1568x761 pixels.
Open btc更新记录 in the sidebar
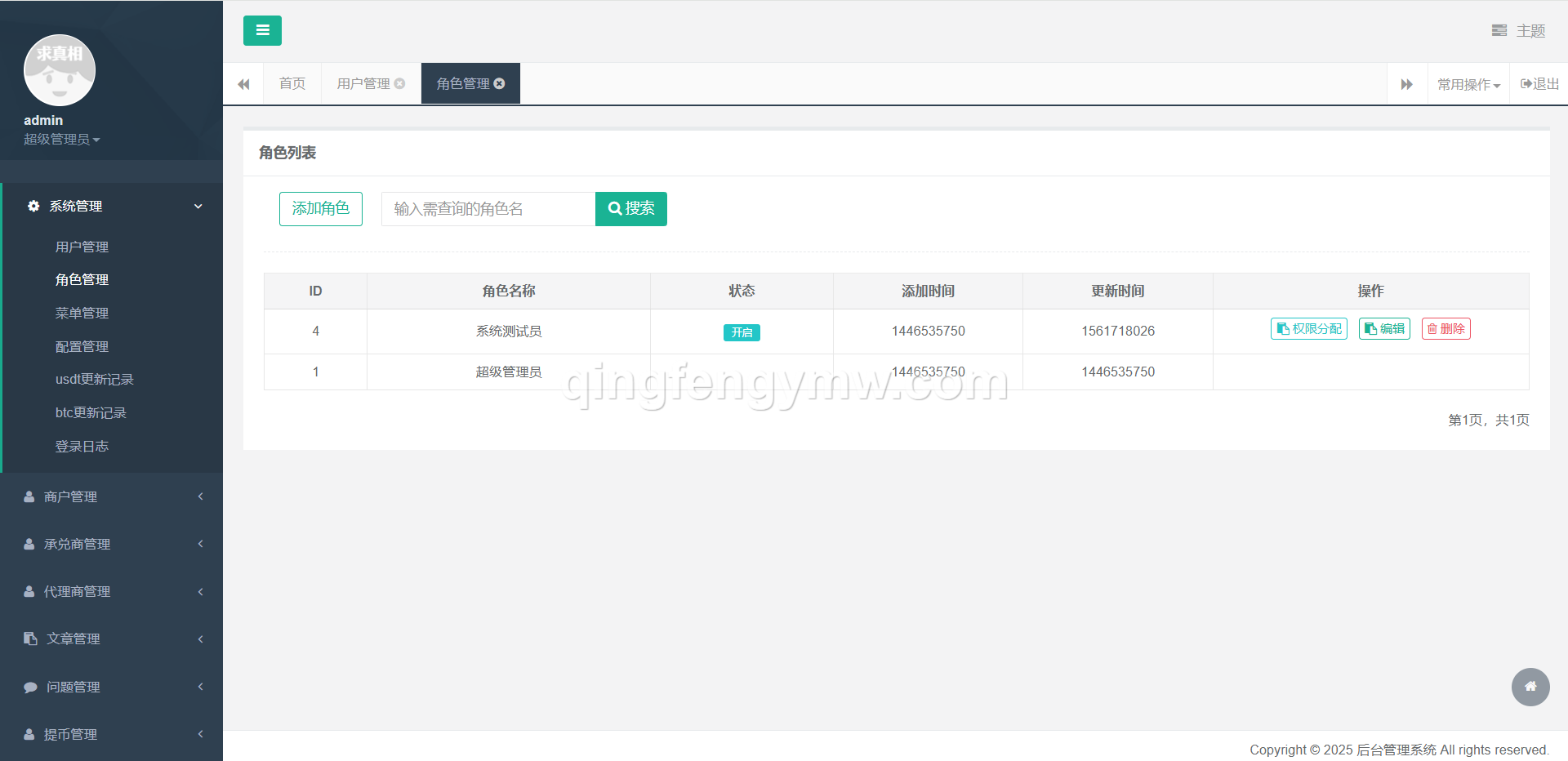pos(91,412)
